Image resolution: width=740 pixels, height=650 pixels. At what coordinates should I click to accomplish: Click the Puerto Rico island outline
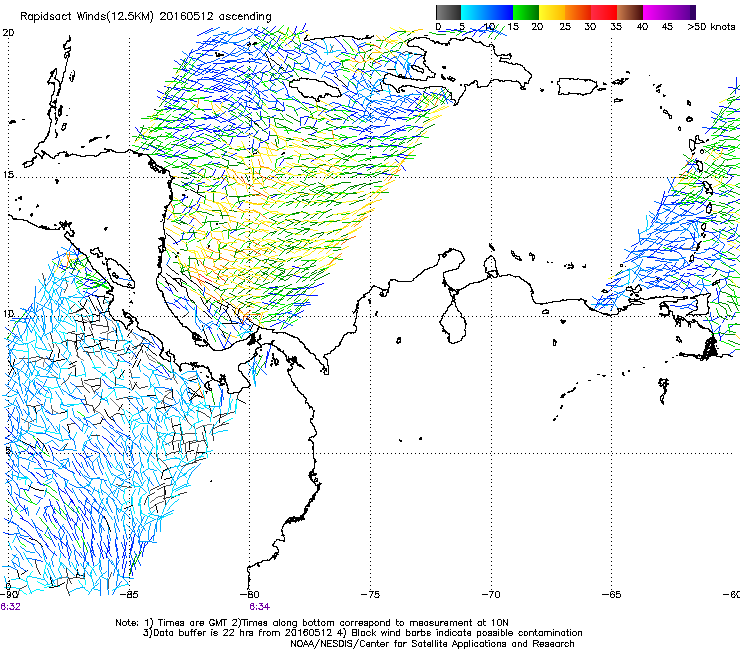(577, 86)
